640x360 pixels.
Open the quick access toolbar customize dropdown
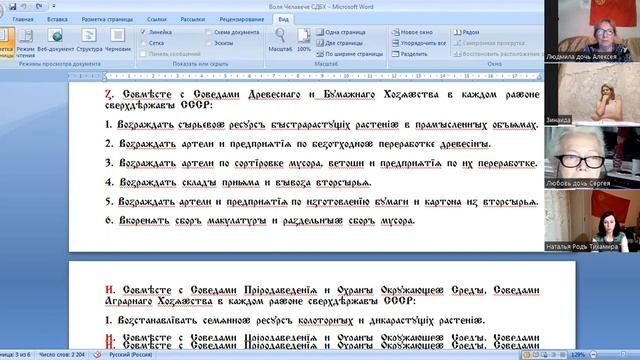tap(53, 7)
